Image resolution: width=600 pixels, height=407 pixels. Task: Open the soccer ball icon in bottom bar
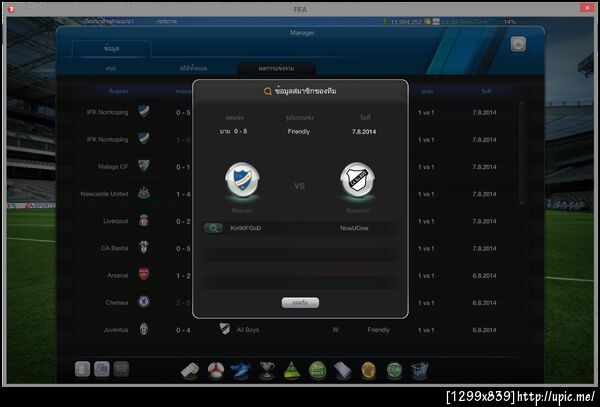pos(216,370)
